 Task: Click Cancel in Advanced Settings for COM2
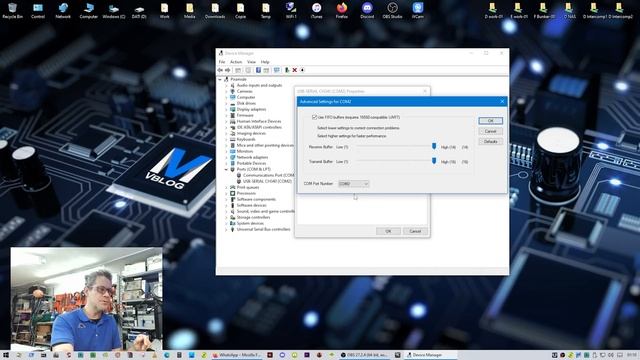[490, 131]
